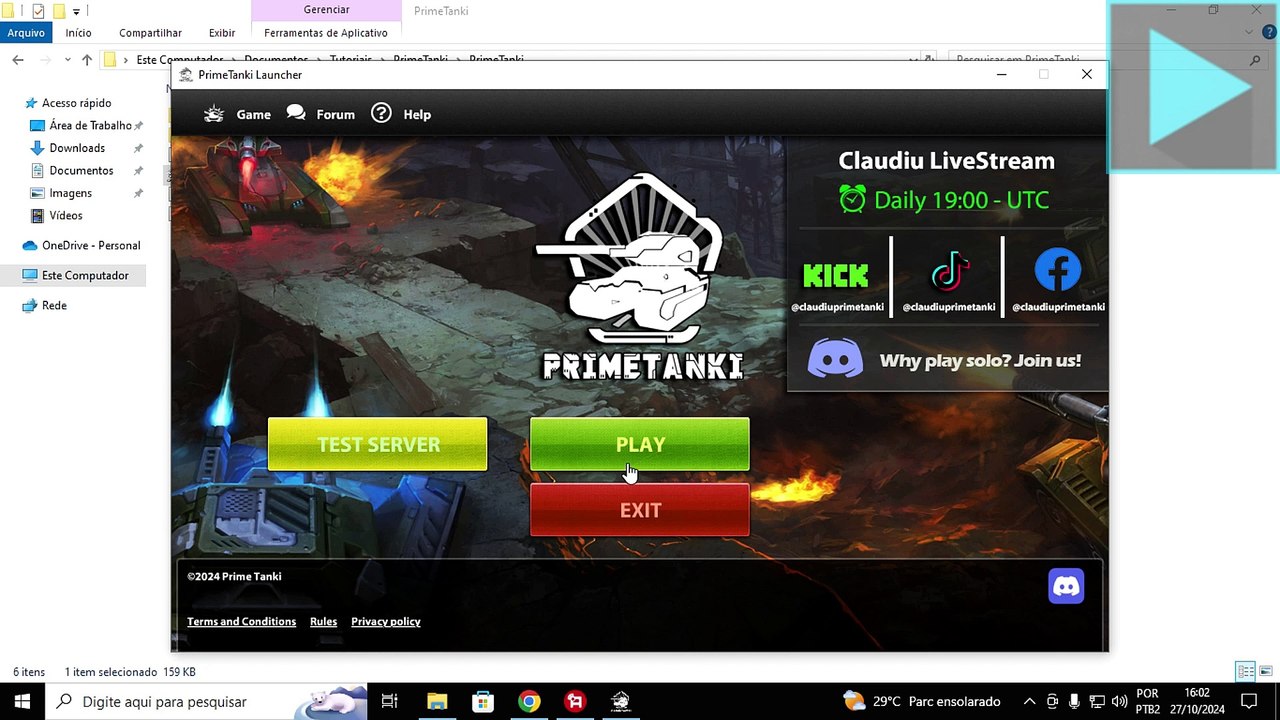Open the Forum menu item
This screenshot has height=720, width=1280.
(335, 114)
